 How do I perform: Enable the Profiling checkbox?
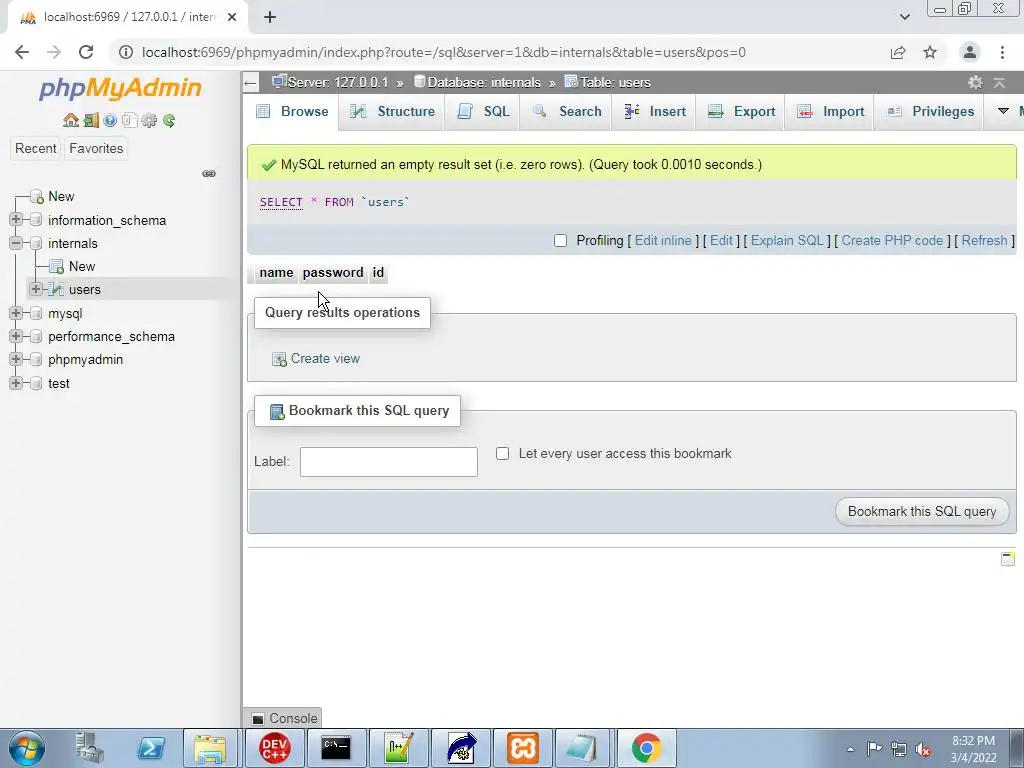click(x=560, y=240)
